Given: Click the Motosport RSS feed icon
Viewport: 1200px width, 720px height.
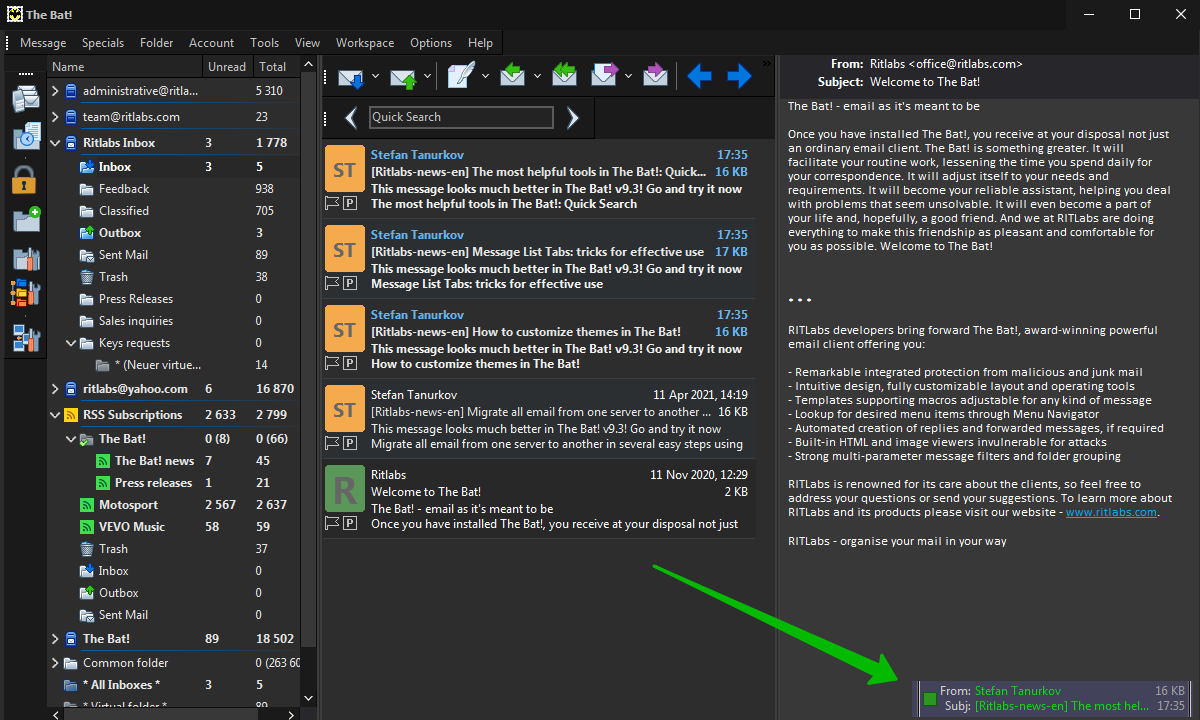Looking at the screenshot, I should 87,505.
